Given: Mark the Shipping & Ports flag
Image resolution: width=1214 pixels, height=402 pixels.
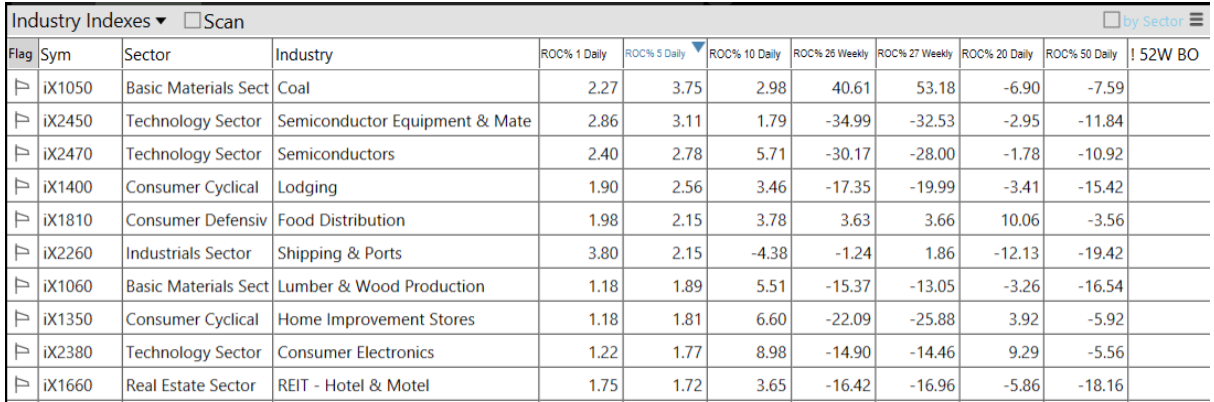Looking at the screenshot, I should (x=20, y=253).
